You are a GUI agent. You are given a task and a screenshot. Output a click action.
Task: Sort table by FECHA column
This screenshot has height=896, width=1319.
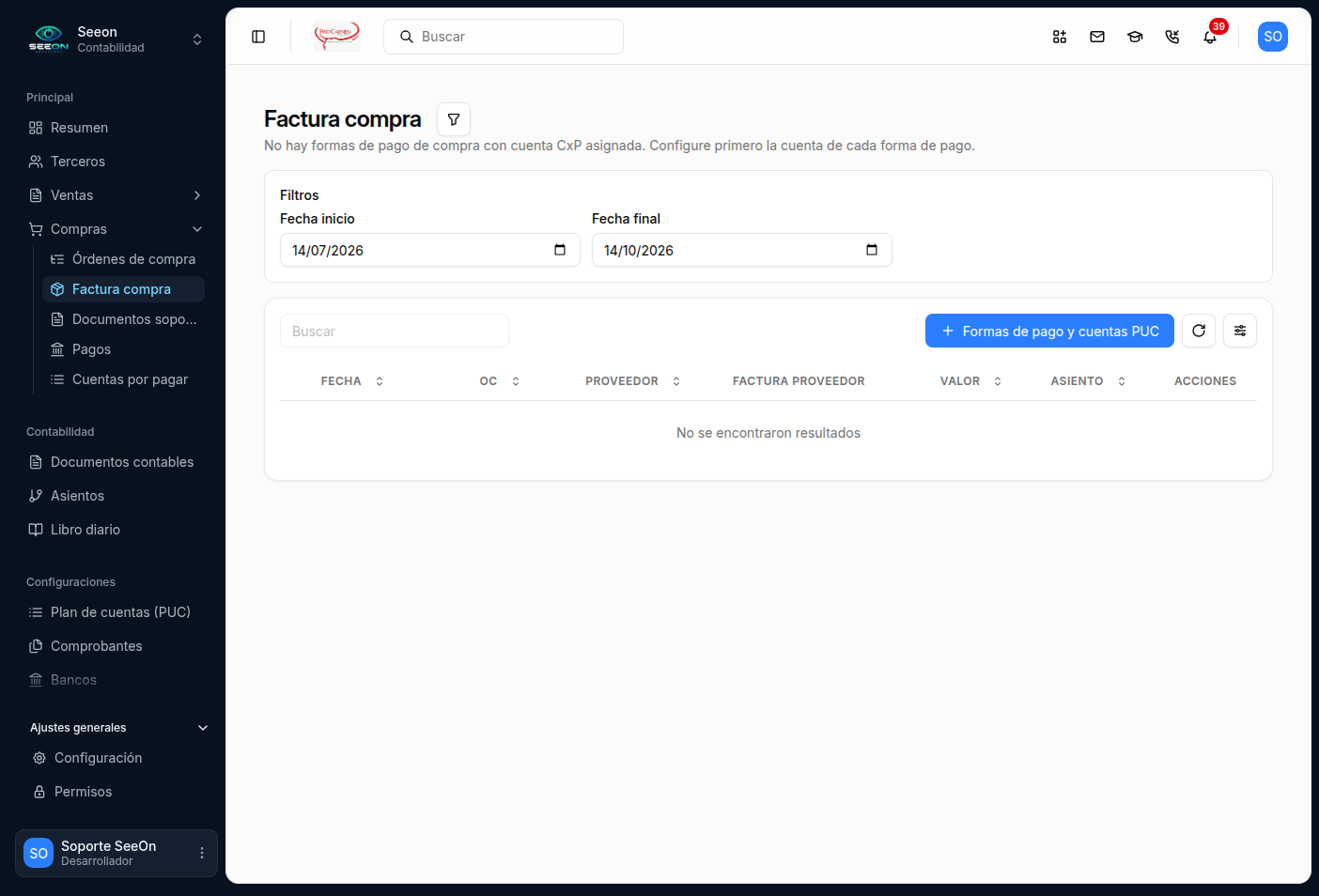coord(352,381)
